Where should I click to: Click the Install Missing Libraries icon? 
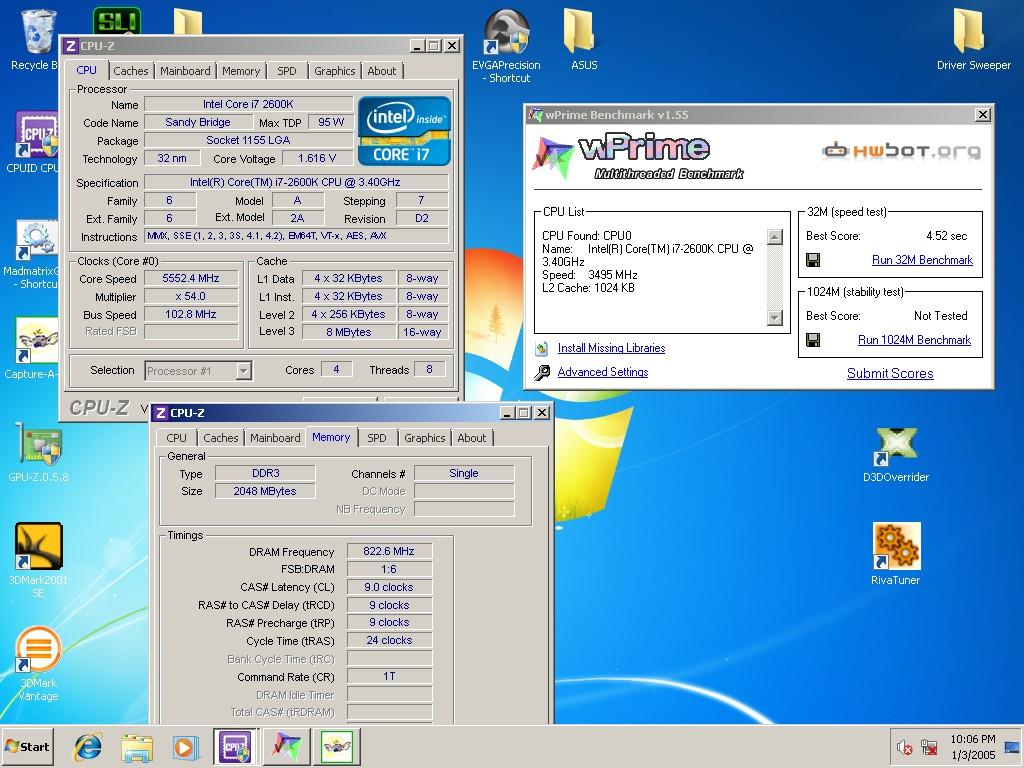pyautogui.click(x=541, y=348)
